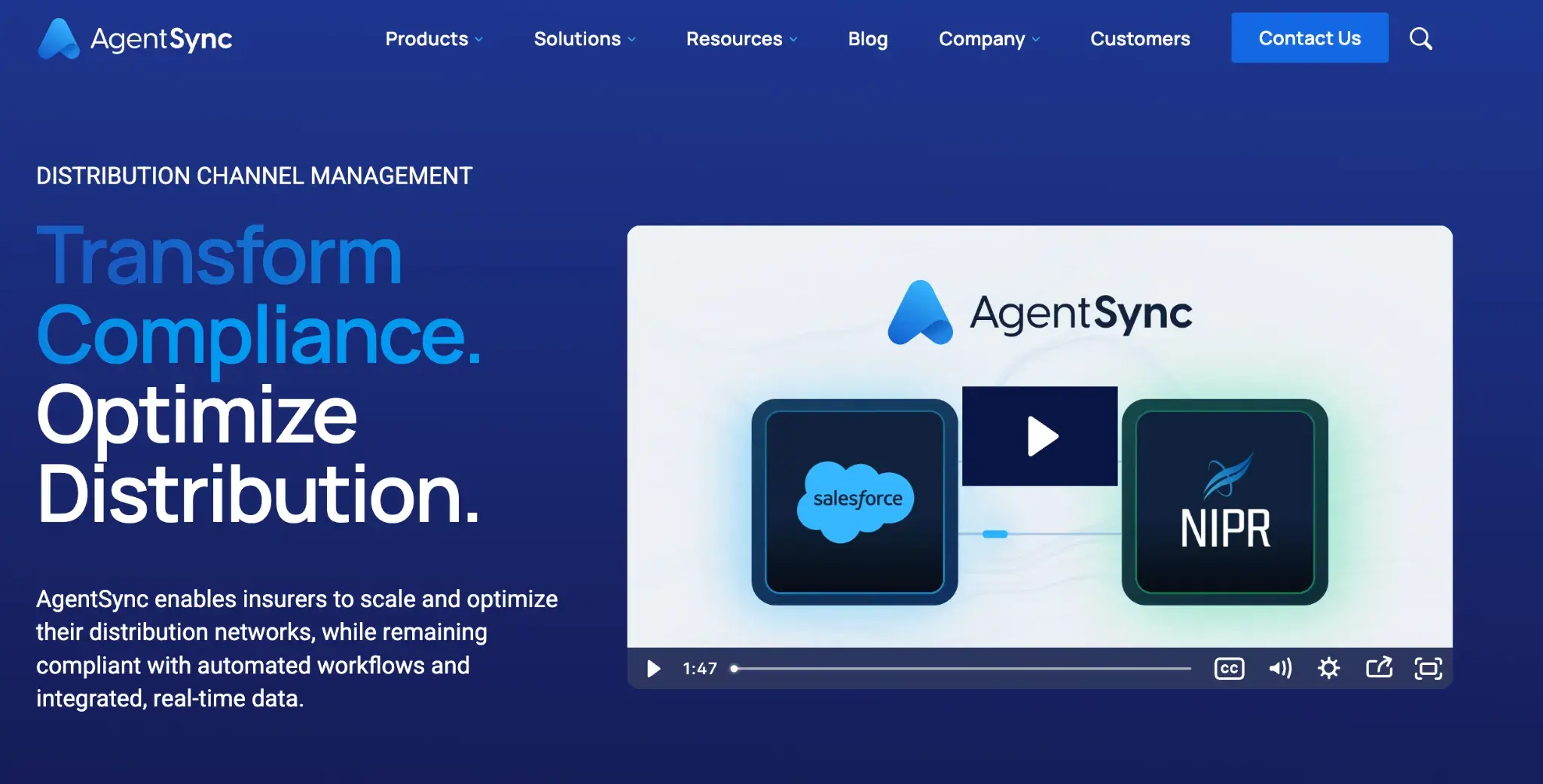Select Customers in the navigation
Image resolution: width=1543 pixels, height=784 pixels.
tap(1140, 38)
